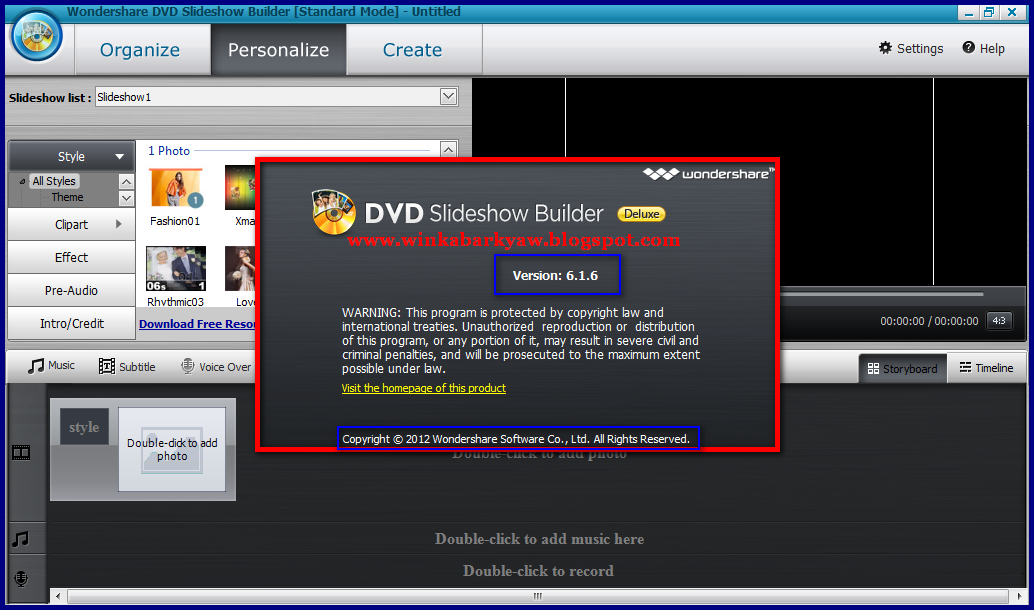1034x610 pixels.
Task: Click the Timeline lines icon
Action: (x=965, y=367)
